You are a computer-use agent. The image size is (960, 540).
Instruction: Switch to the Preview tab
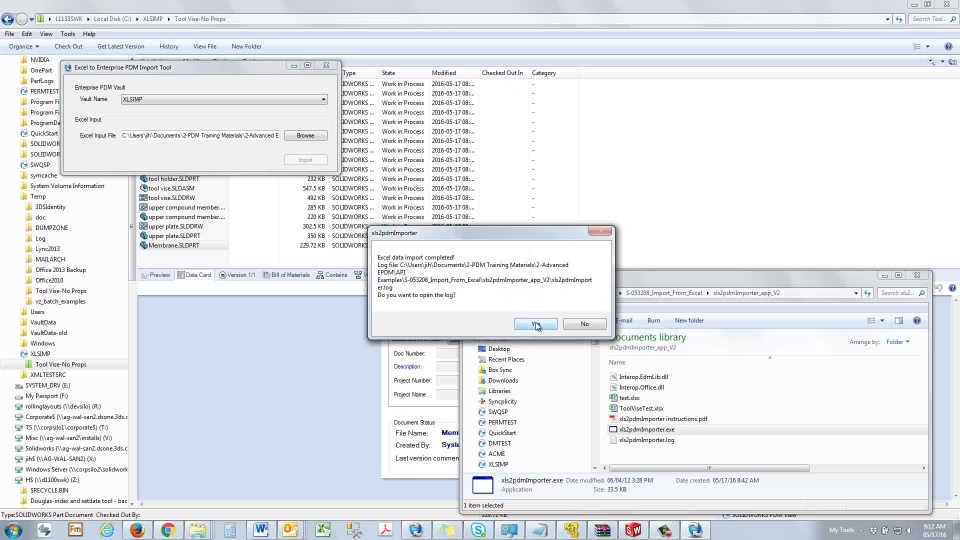point(156,275)
